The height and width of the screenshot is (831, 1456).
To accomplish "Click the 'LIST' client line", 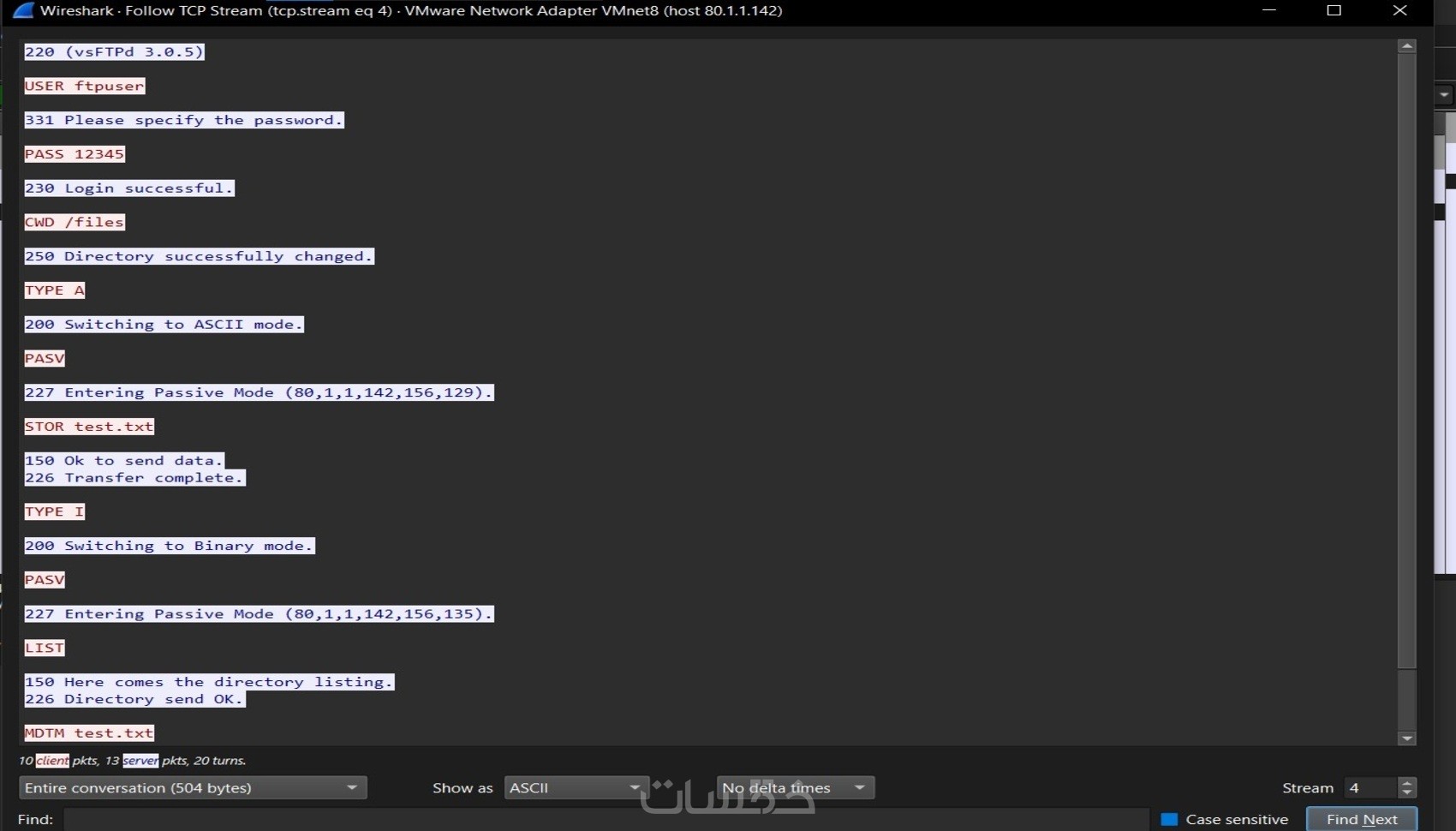I will pos(45,648).
